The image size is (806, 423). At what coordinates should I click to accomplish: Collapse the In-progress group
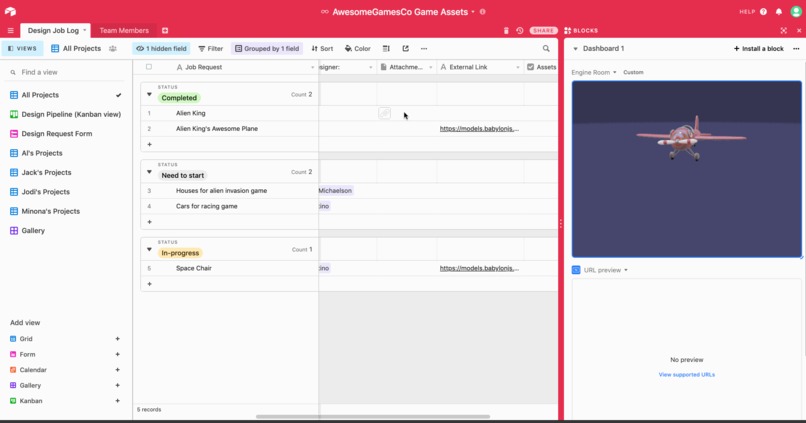(149, 250)
